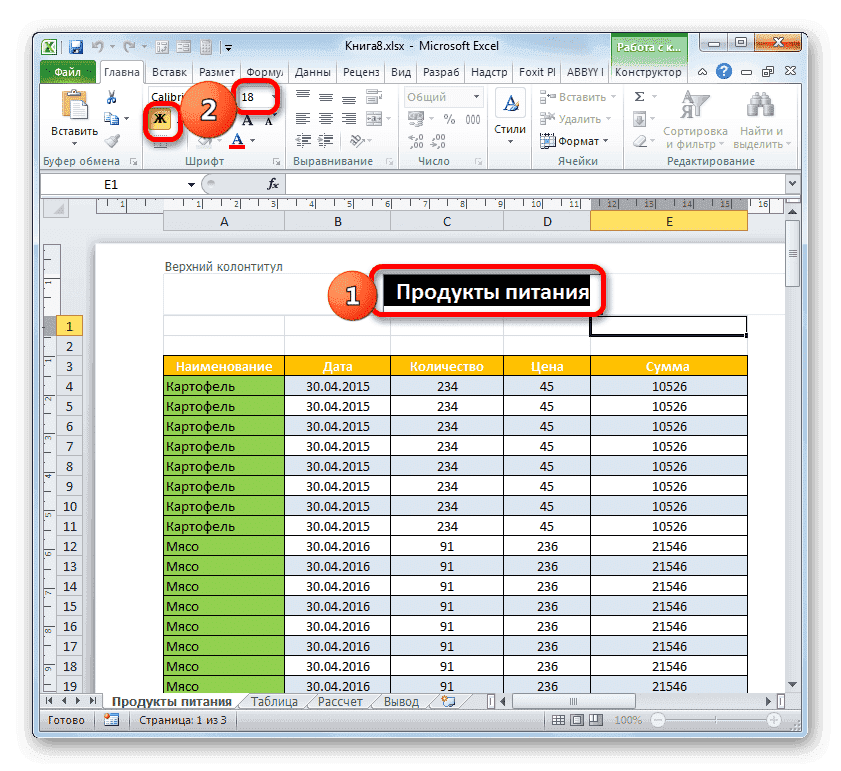Click the Insert Function fx icon
The image size is (841, 771).
[272, 184]
